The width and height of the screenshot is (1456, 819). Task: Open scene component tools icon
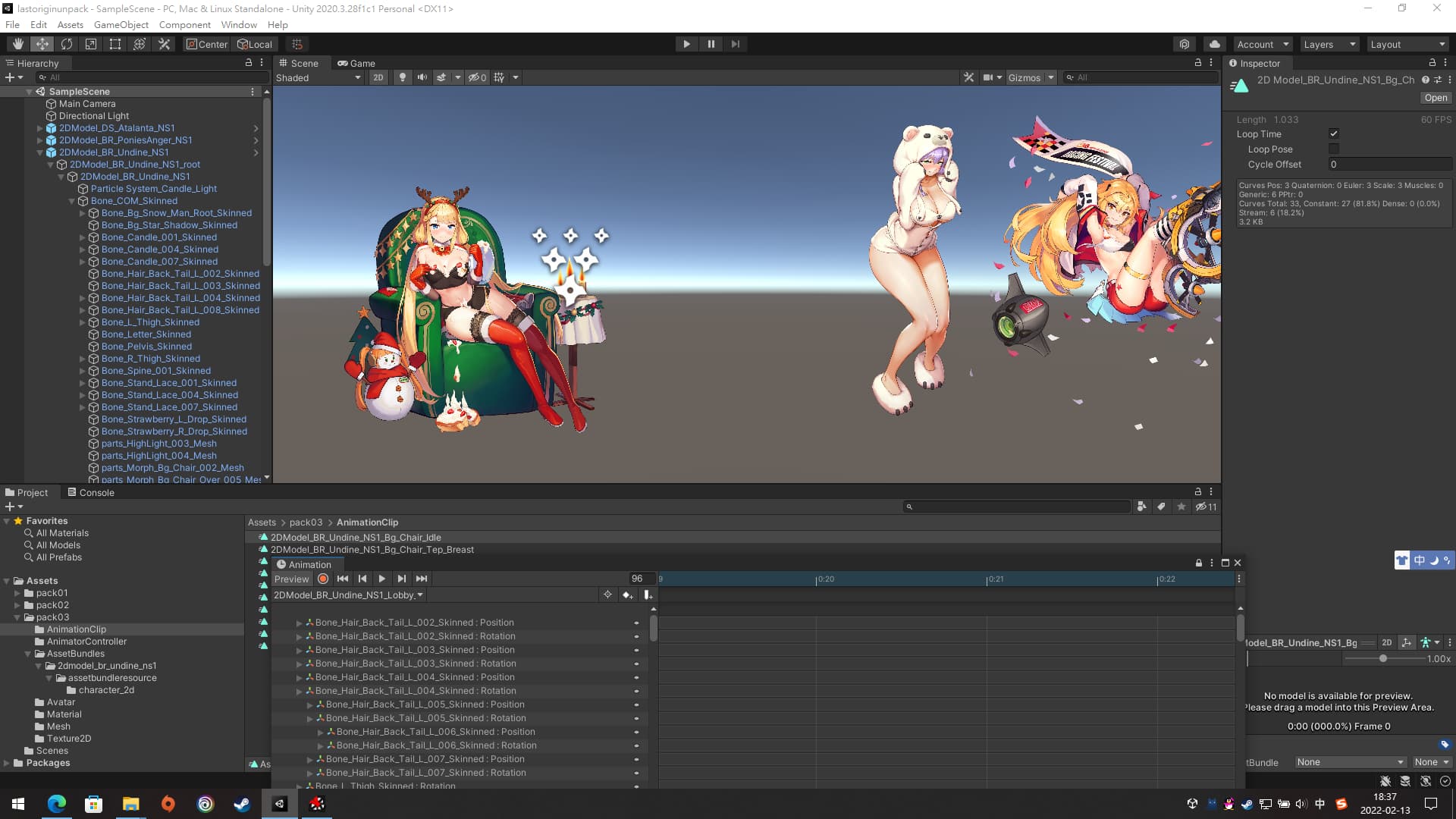pyautogui.click(x=968, y=77)
